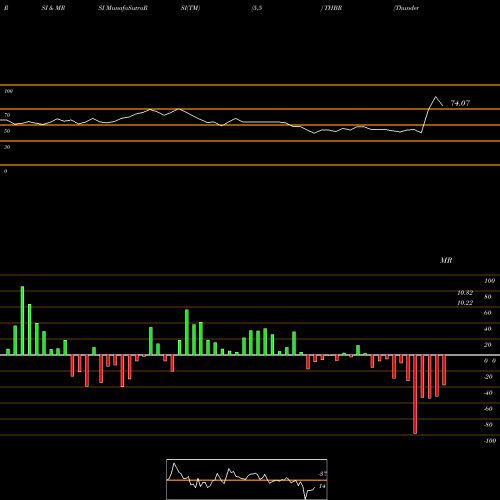The image size is (500, 500).
Task: Click the 10.22 value next to MR axis
Action: tap(465, 303)
